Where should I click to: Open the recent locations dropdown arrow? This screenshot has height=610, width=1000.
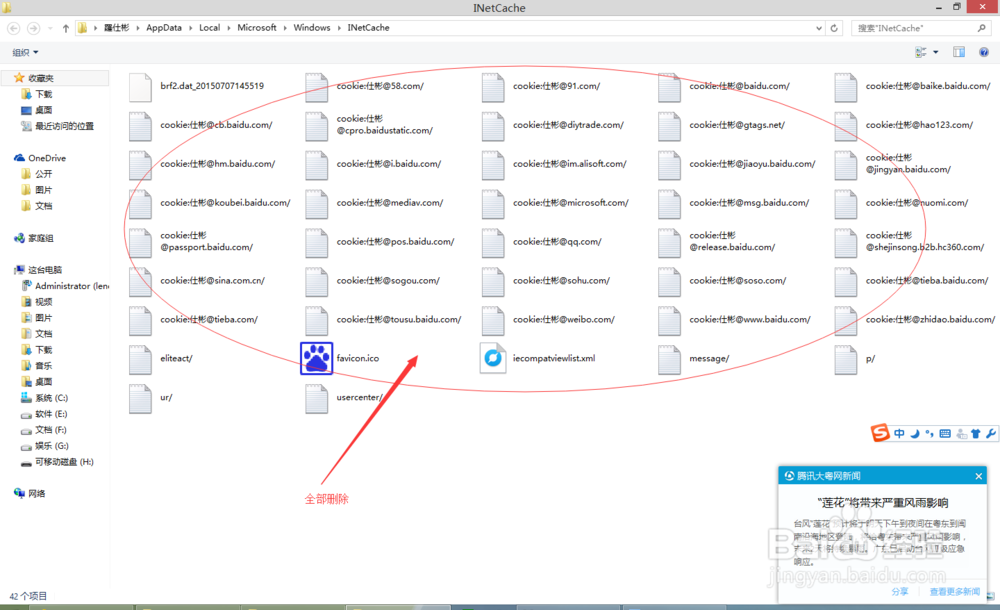tap(50, 28)
